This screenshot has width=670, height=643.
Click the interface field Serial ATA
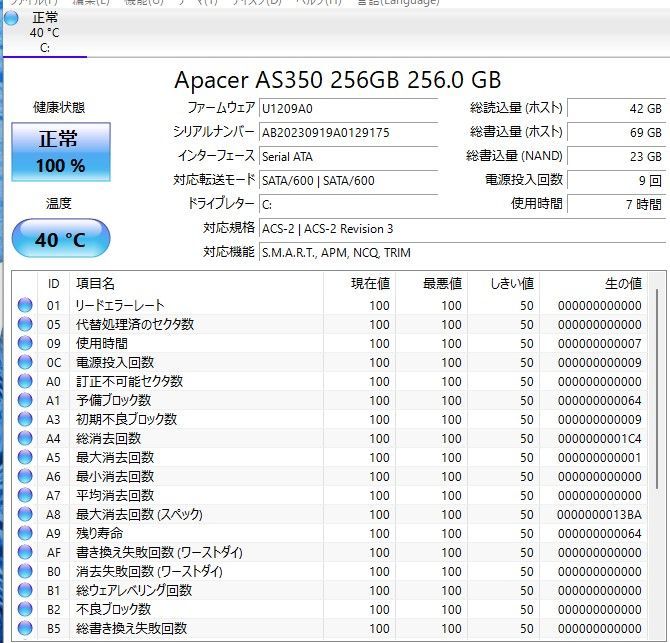click(x=348, y=156)
